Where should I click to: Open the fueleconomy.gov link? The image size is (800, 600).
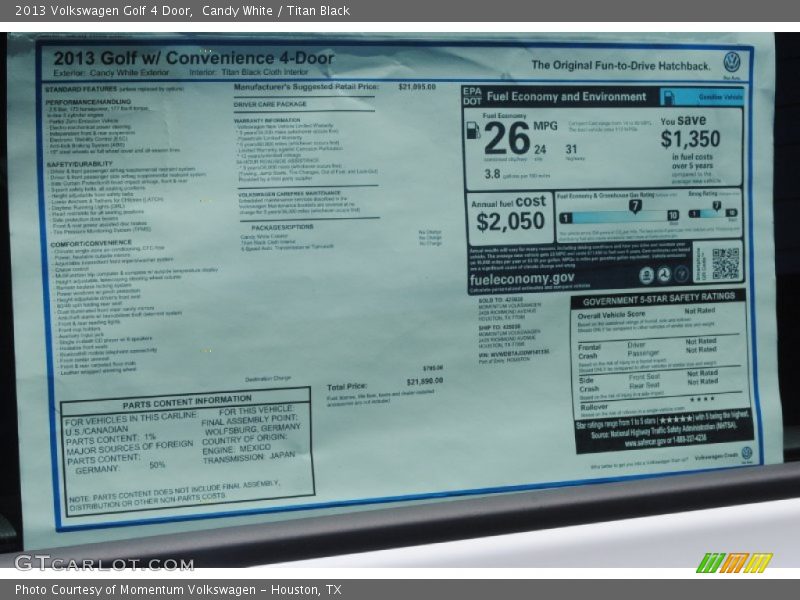(521, 279)
